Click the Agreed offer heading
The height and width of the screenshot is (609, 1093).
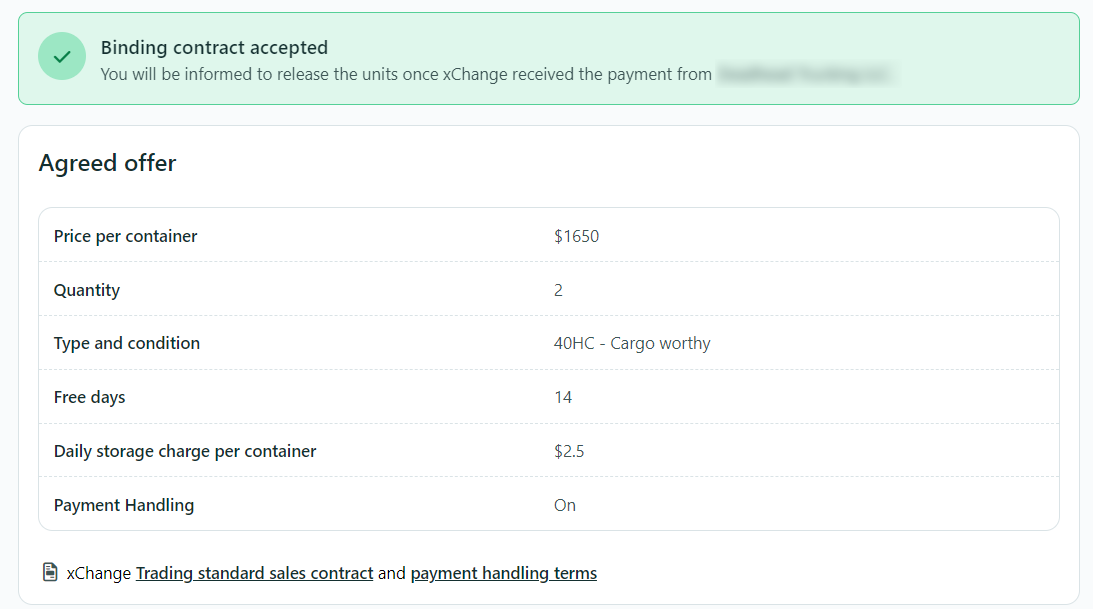[107, 163]
